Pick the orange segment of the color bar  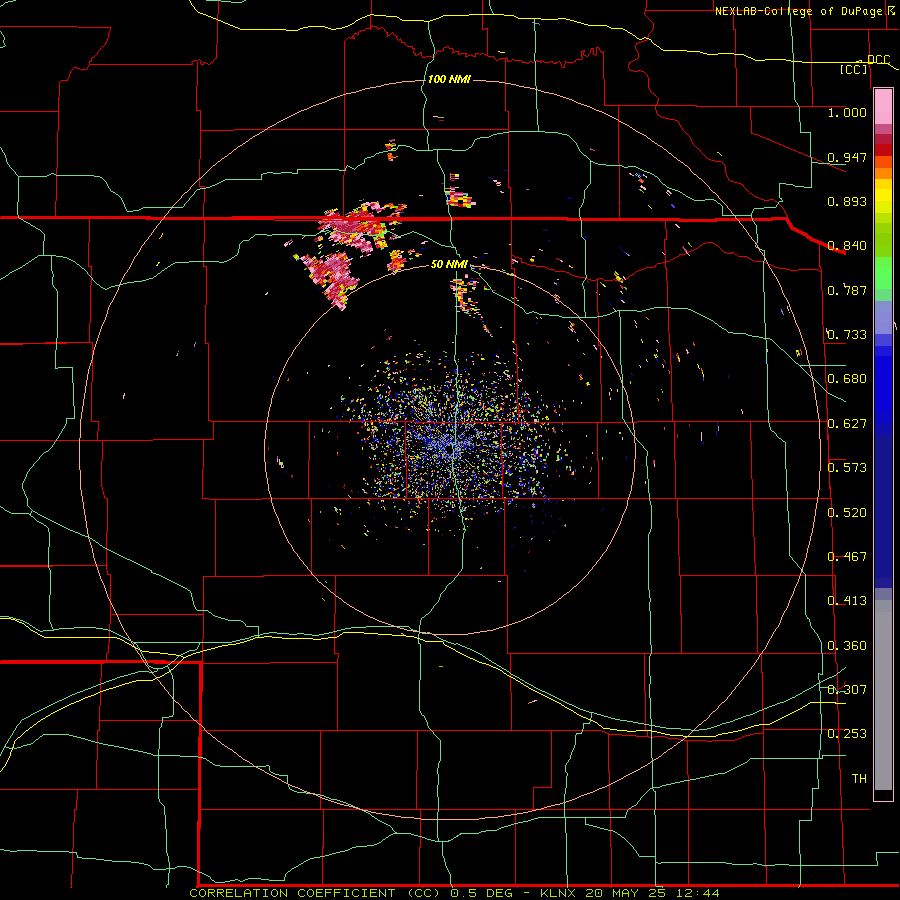click(883, 168)
